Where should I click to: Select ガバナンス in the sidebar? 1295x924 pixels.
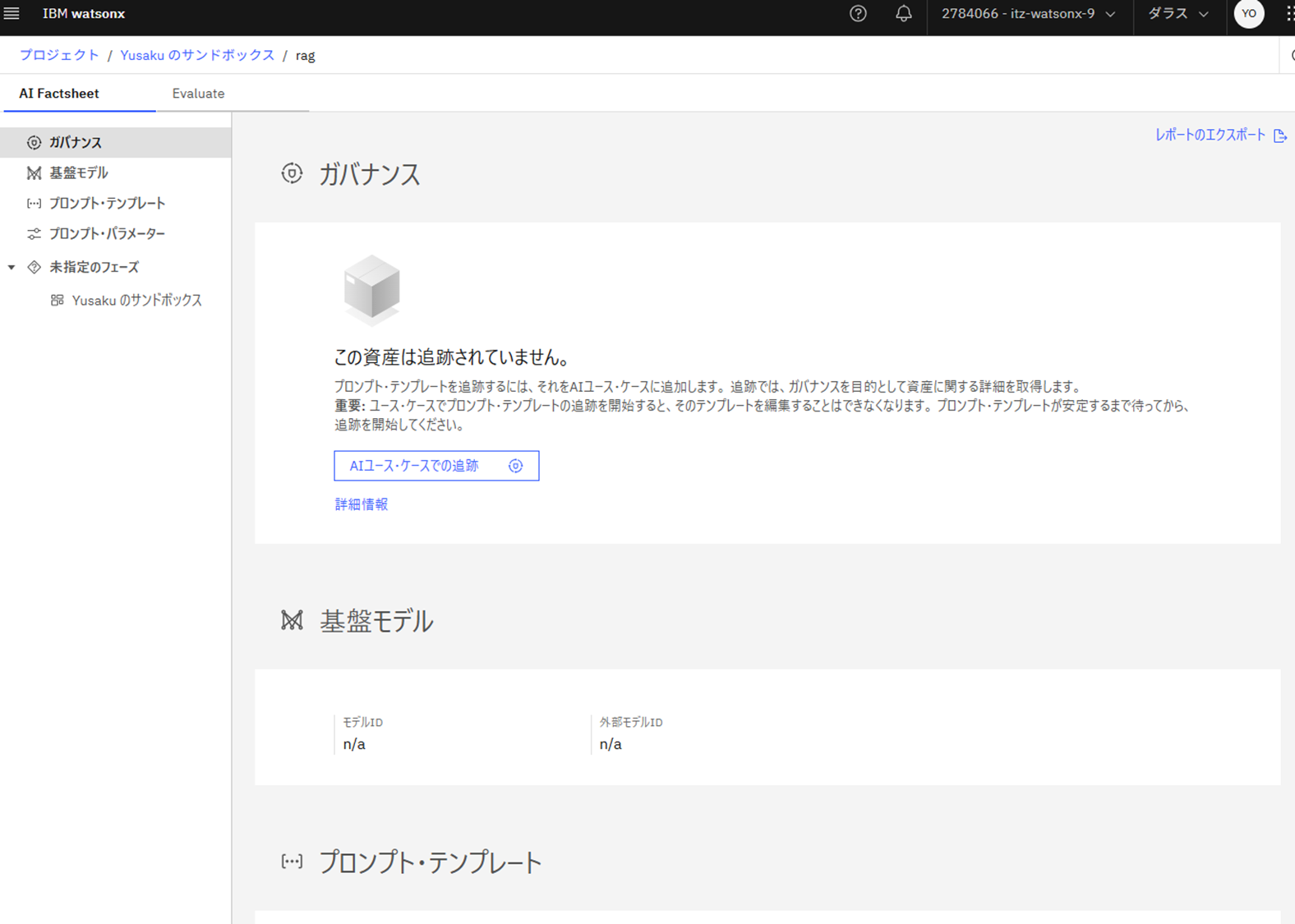116,142
